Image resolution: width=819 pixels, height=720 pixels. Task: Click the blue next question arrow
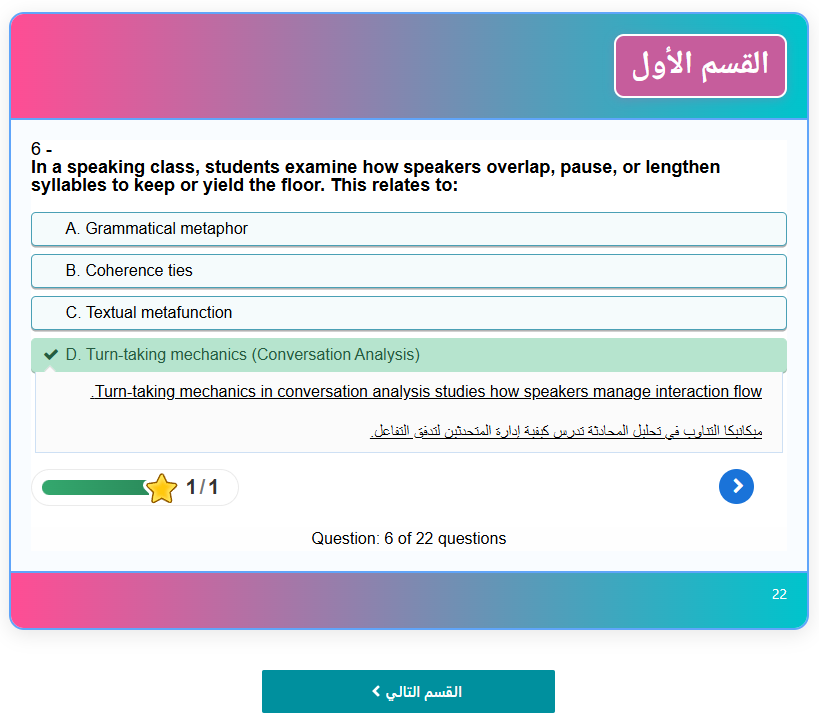737,486
